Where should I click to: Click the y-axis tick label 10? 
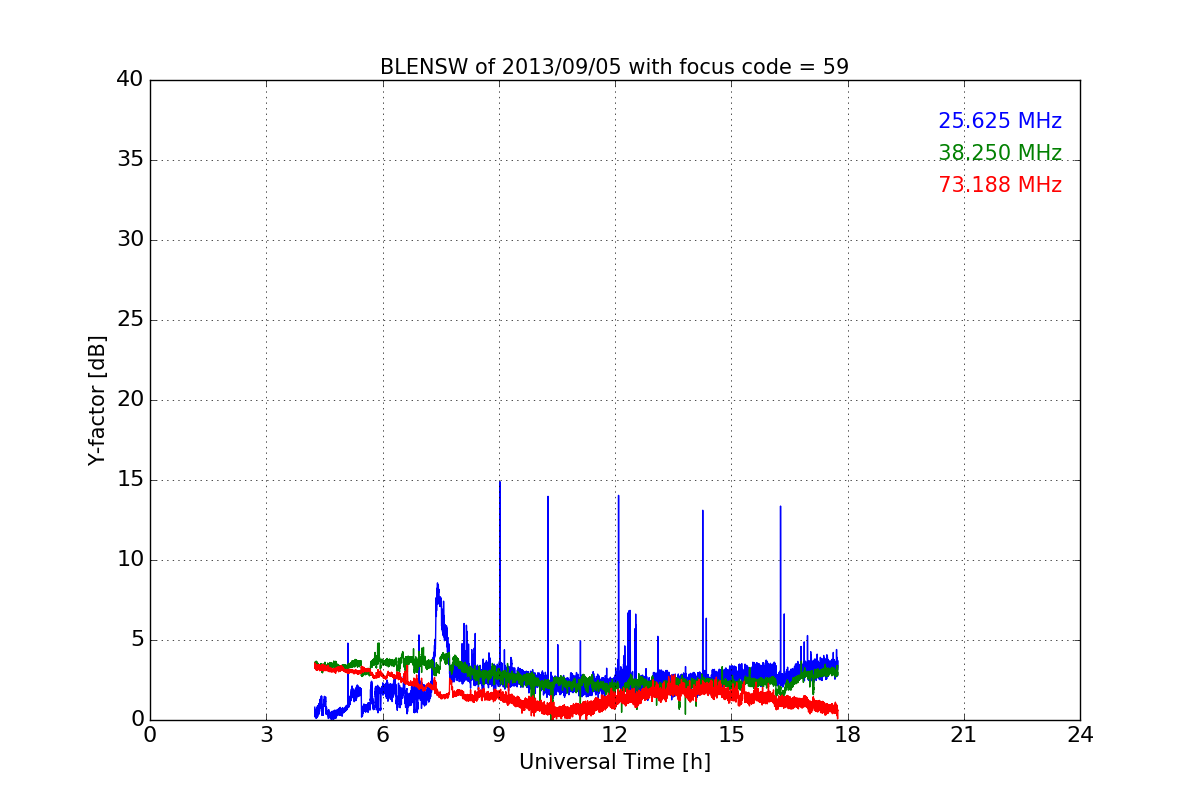pyautogui.click(x=130, y=560)
